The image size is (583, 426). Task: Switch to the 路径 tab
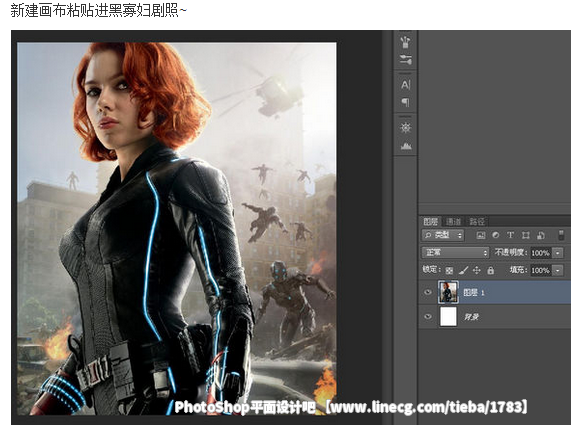click(x=477, y=222)
